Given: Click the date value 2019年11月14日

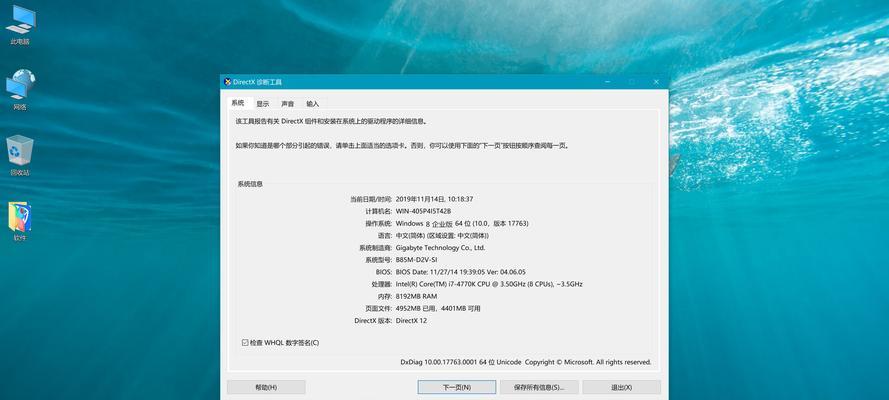Looking at the screenshot, I should click(420, 199).
